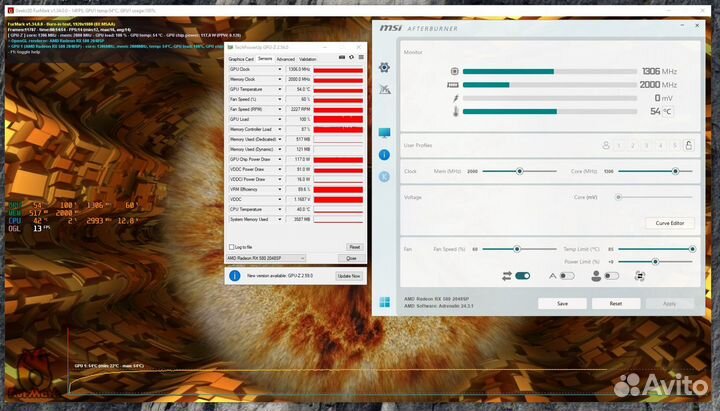Open the GPU Load sensor dropdown arrow
This screenshot has height=411, width=720.
[x=280, y=119]
